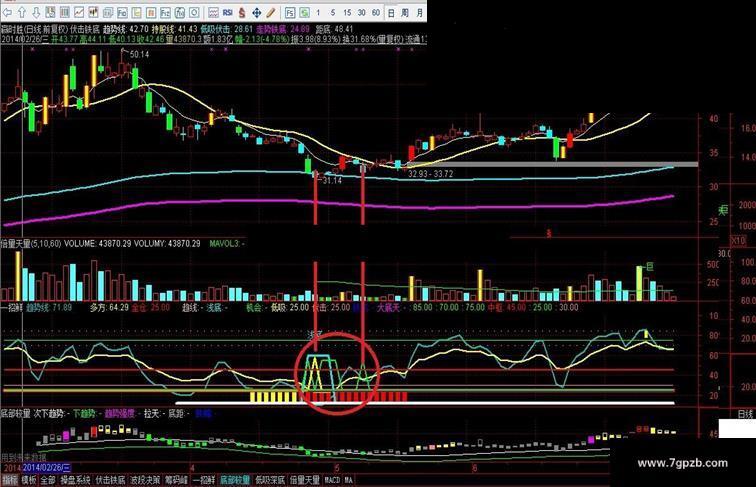Screen dimensions: 756x487
Task: Click the wave indicator toolbar icon
Action: pos(213,13)
